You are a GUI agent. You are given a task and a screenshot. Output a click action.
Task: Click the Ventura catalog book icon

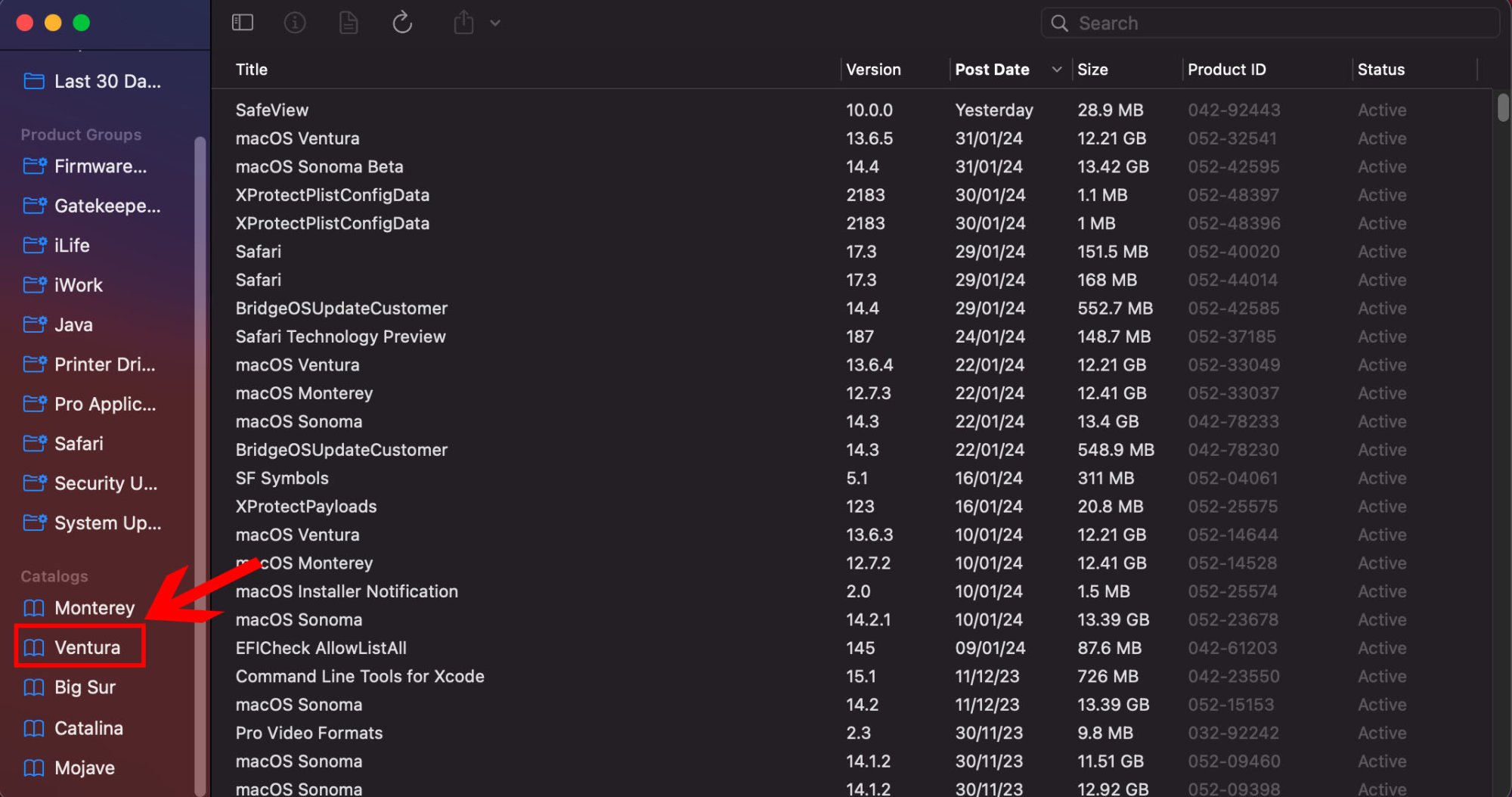tap(34, 647)
